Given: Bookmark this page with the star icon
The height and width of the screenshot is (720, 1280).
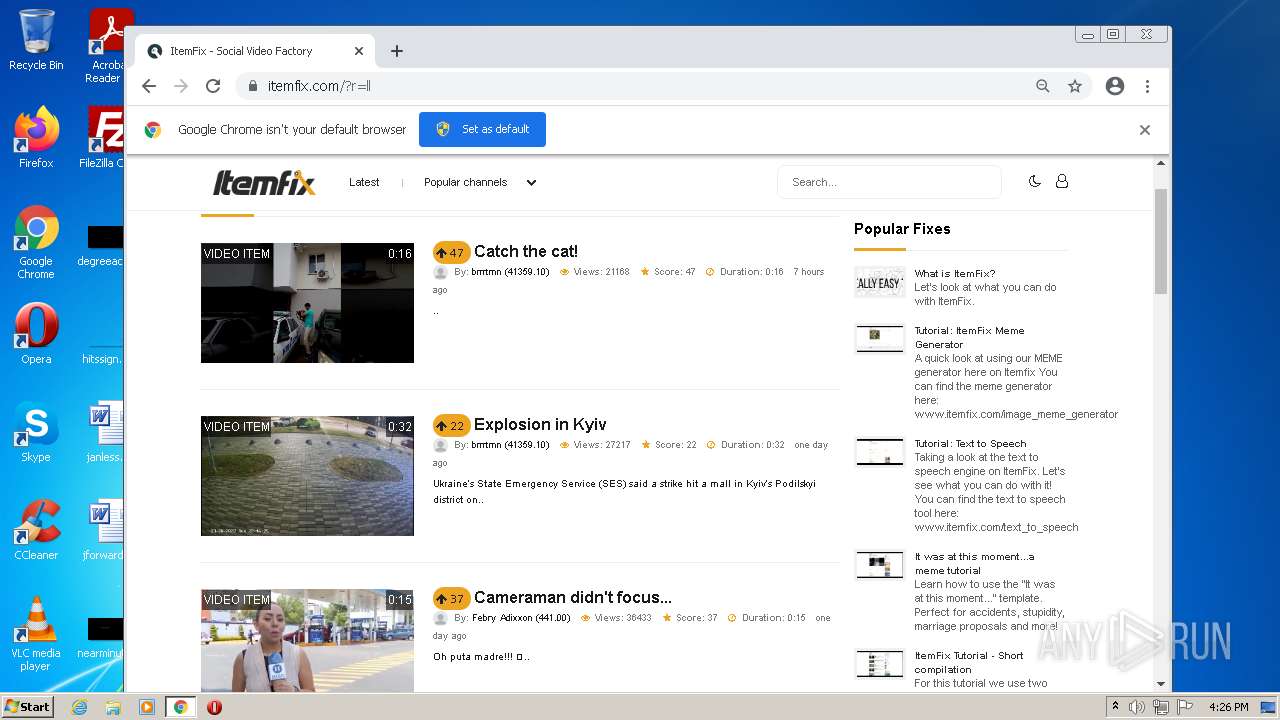Looking at the screenshot, I should [x=1075, y=86].
